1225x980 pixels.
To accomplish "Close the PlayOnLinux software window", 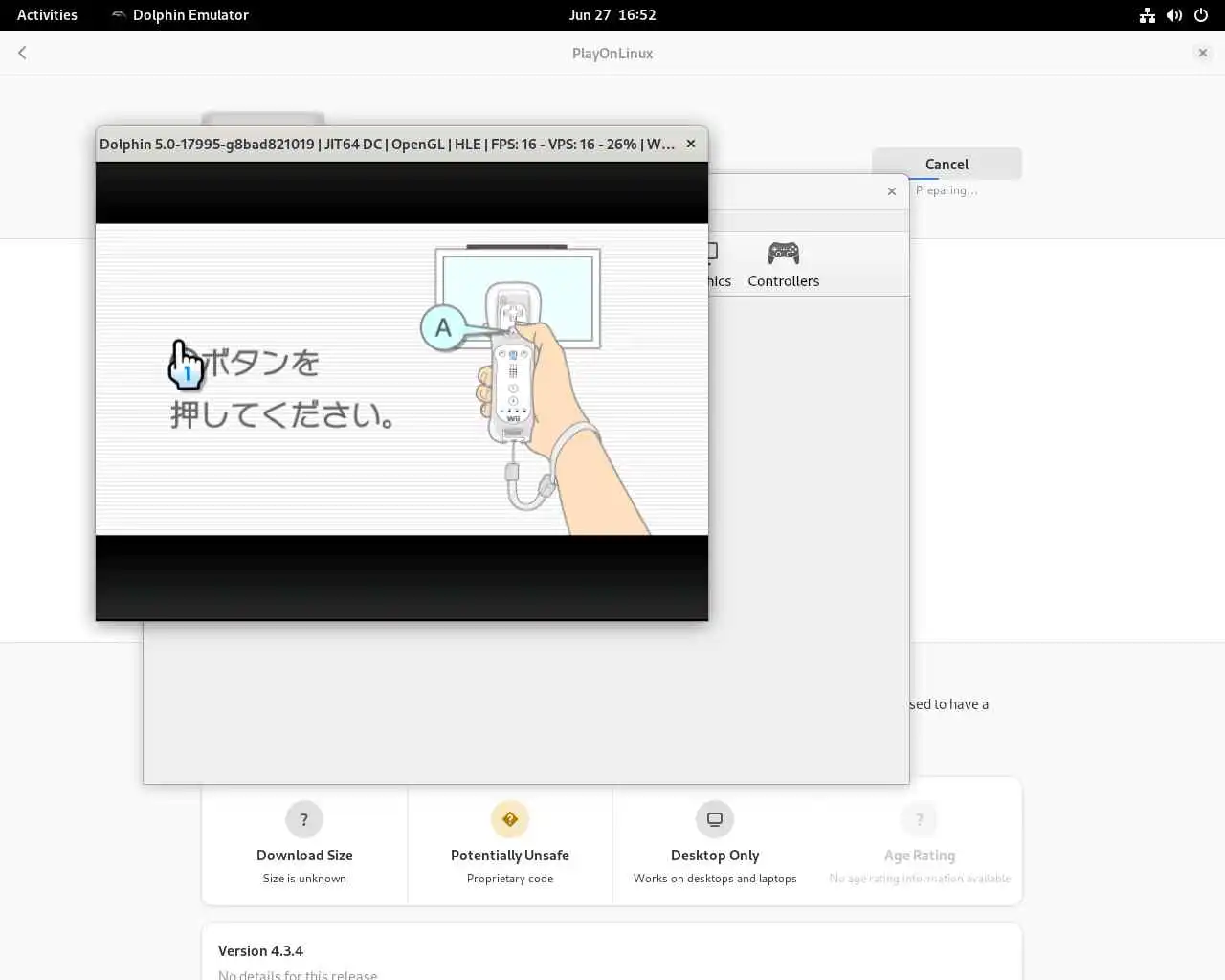I will pos(1203,53).
